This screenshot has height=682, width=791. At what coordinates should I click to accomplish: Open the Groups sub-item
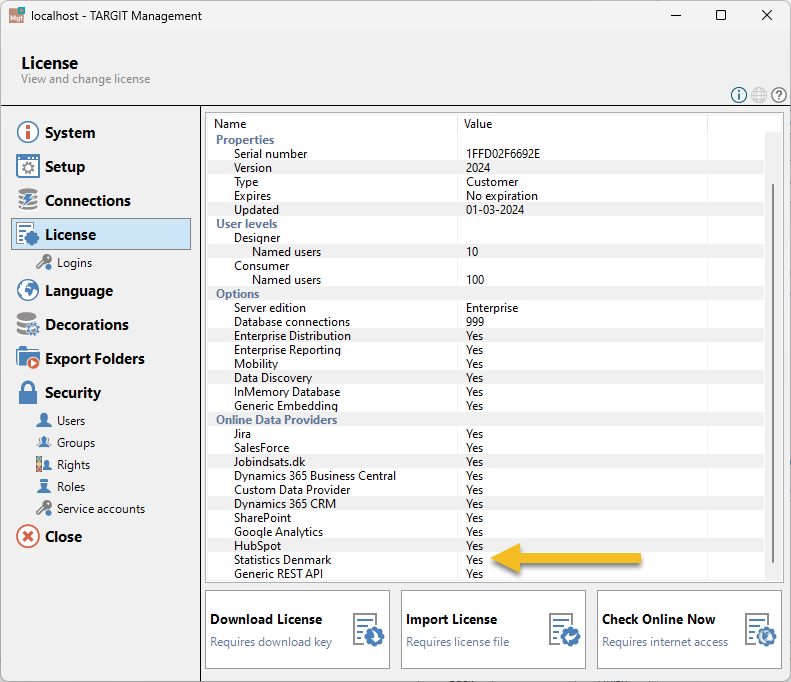click(76, 442)
